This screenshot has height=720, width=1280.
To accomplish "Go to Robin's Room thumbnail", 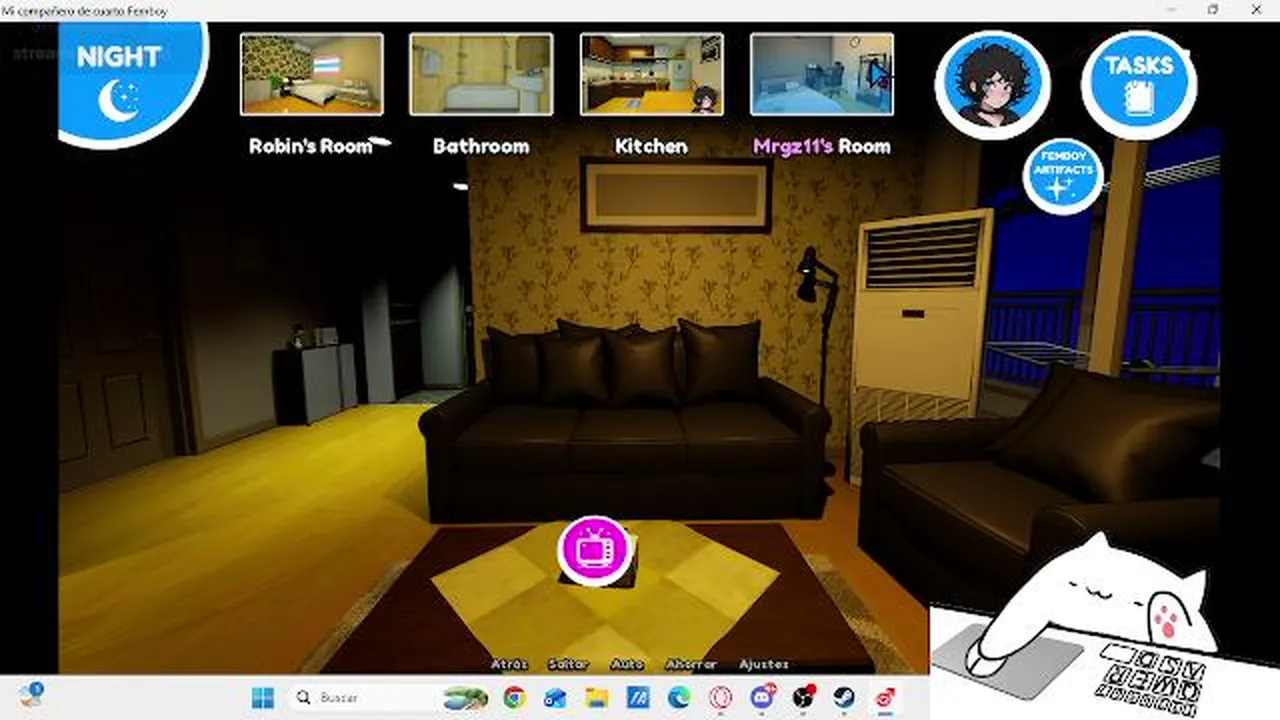I will (x=311, y=74).
